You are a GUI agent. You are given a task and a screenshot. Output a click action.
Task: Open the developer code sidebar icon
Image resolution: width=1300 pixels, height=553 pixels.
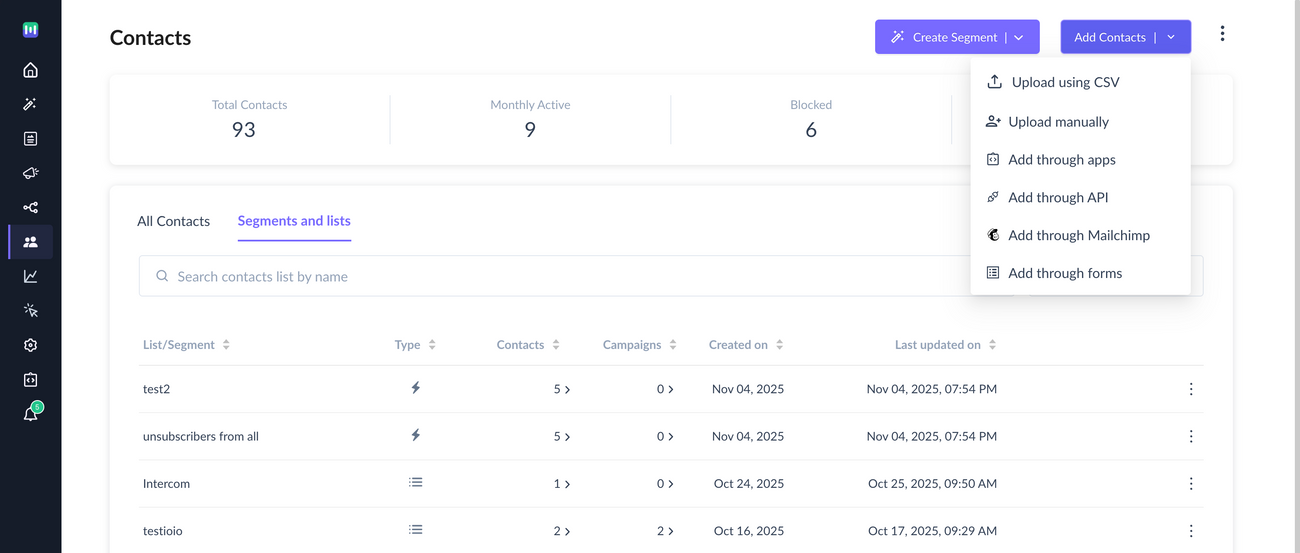(30, 380)
